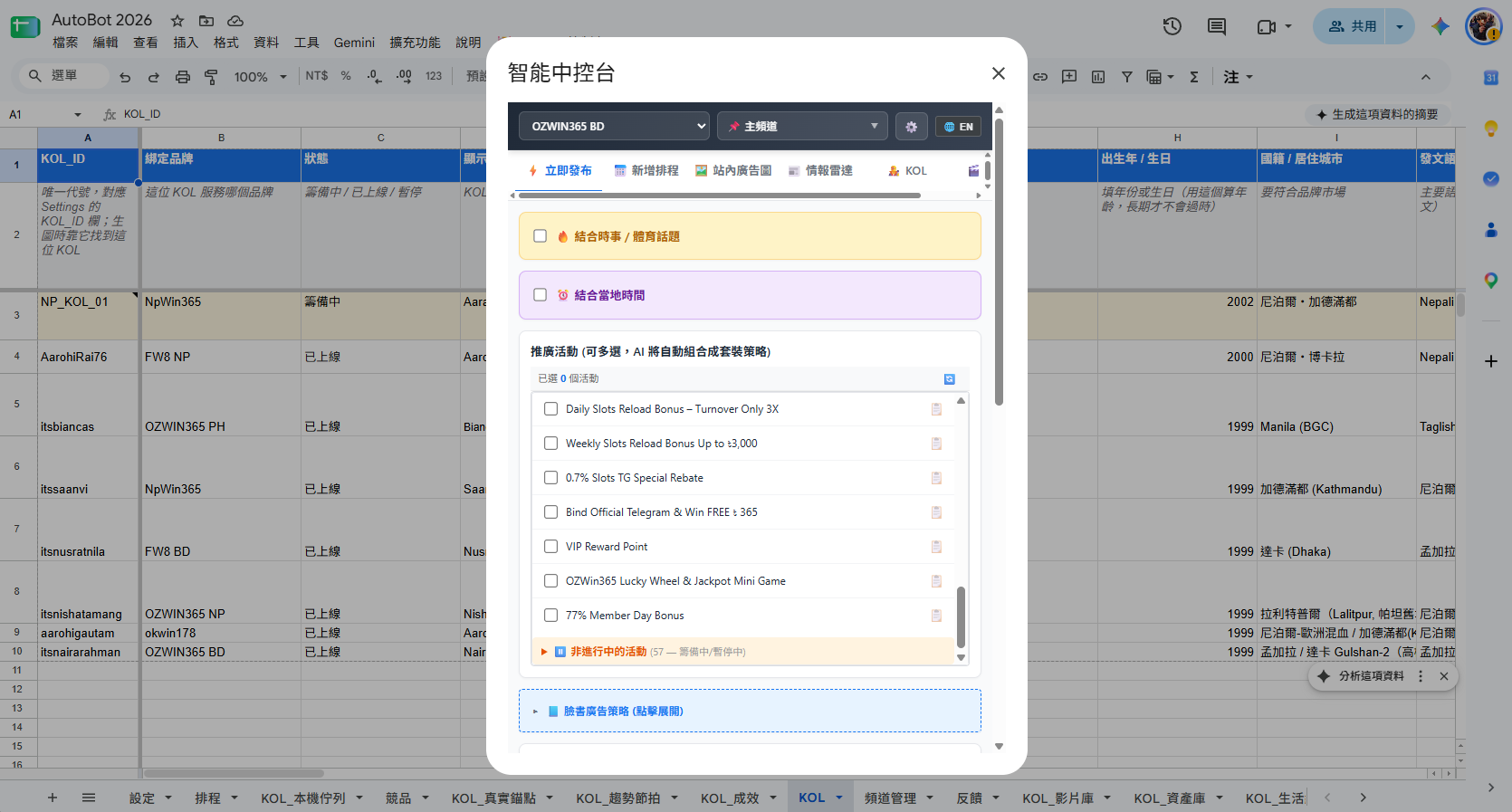The height and width of the screenshot is (812, 1512).
Task: Open Google Maps in the side panel
Action: pyautogui.click(x=1490, y=281)
